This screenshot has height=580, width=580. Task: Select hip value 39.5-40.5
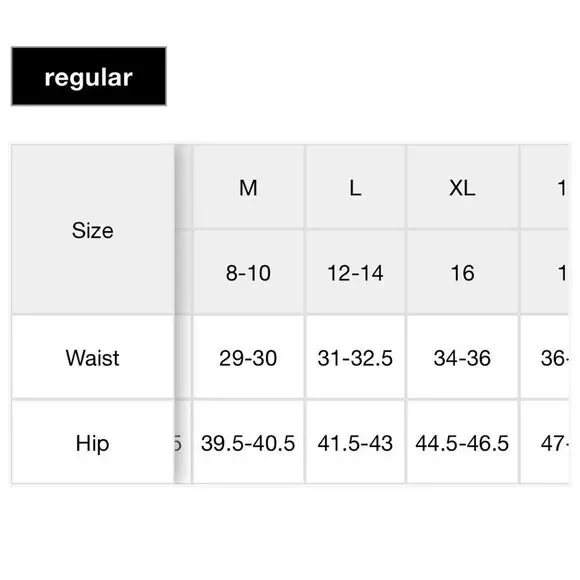click(x=248, y=442)
